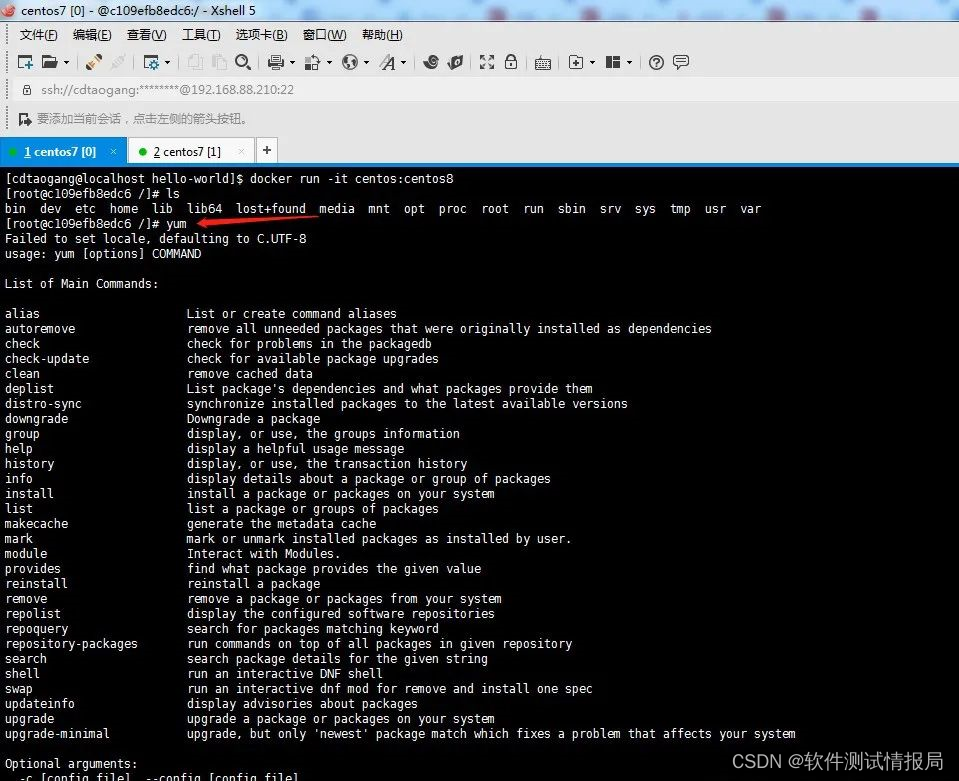Launch Xftp with the swirl icon
The width and height of the screenshot is (959, 781).
[431, 62]
